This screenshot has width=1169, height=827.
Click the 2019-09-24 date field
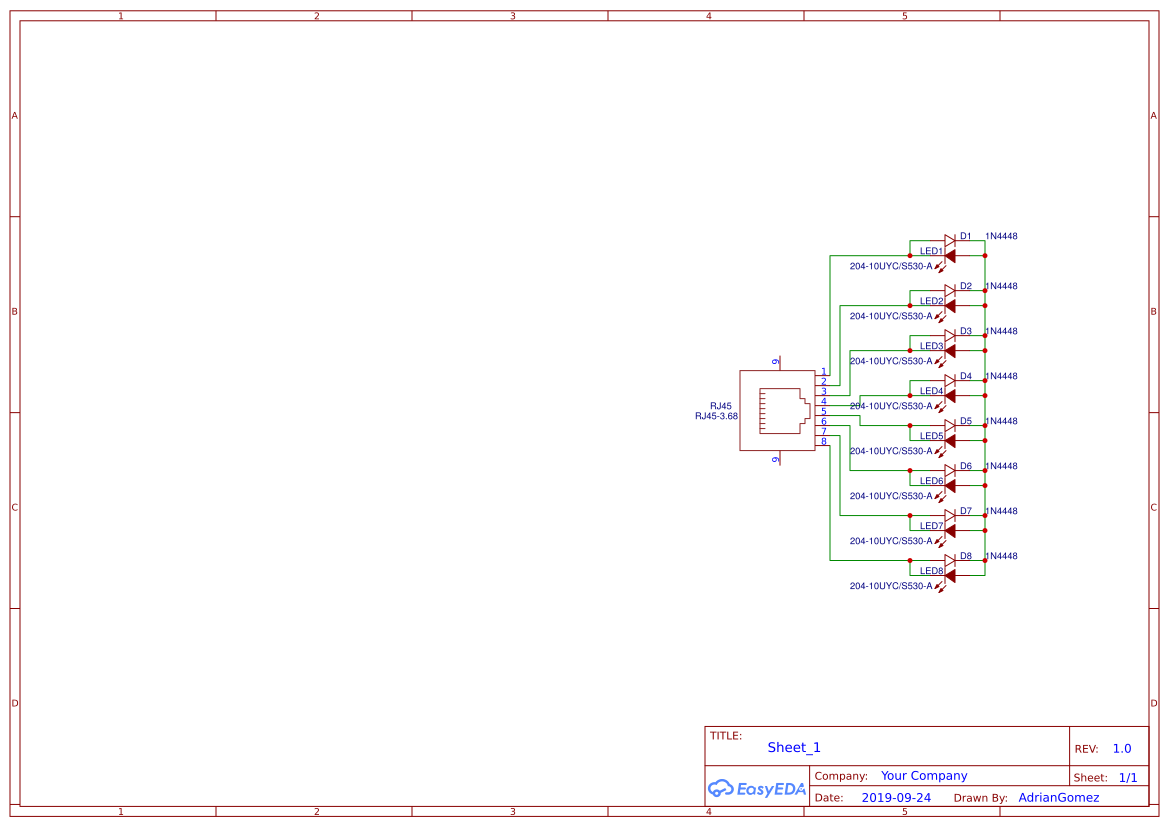[895, 797]
